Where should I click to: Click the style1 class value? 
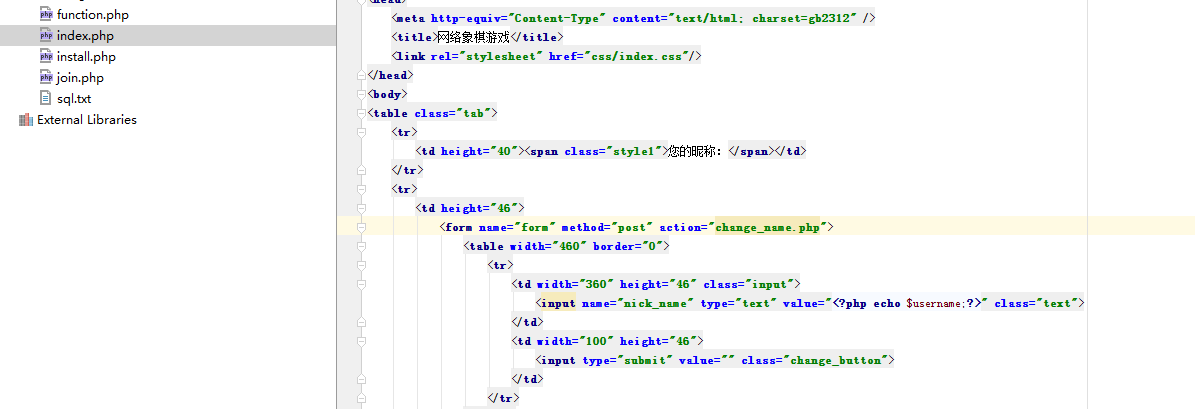click(x=634, y=151)
